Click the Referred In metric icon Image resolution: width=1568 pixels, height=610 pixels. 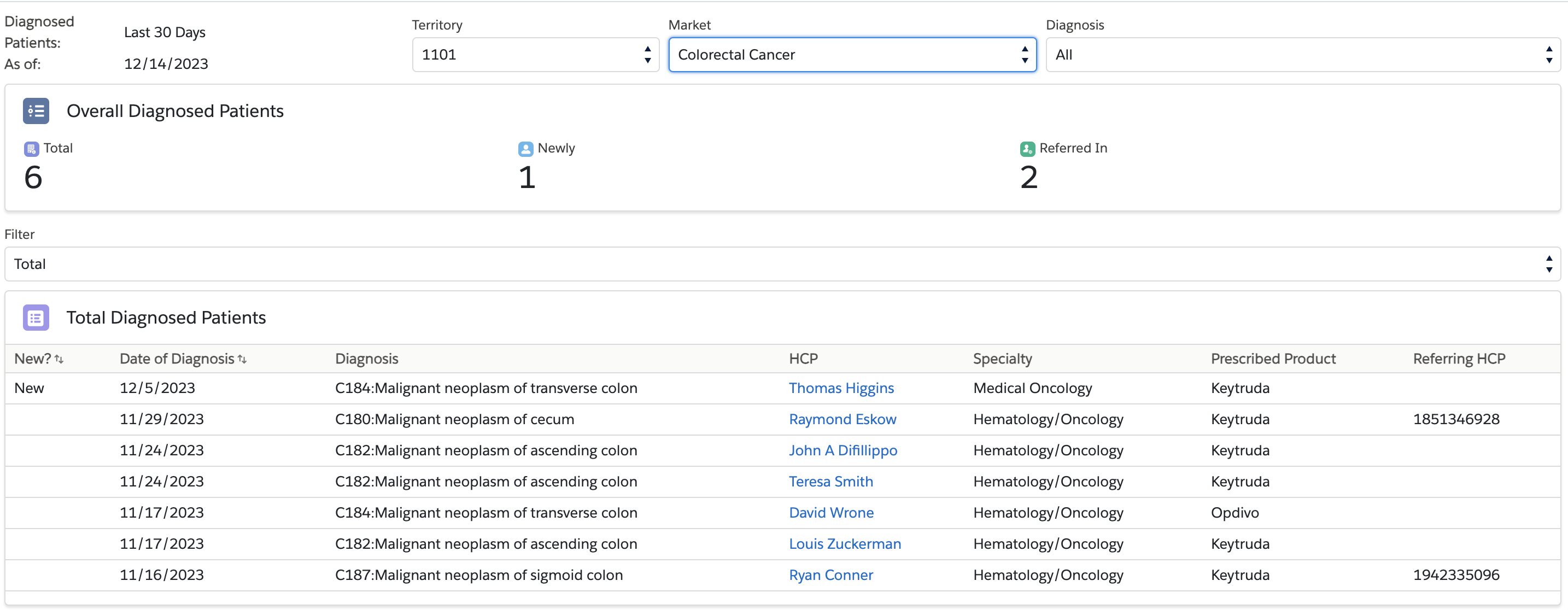pos(1027,149)
